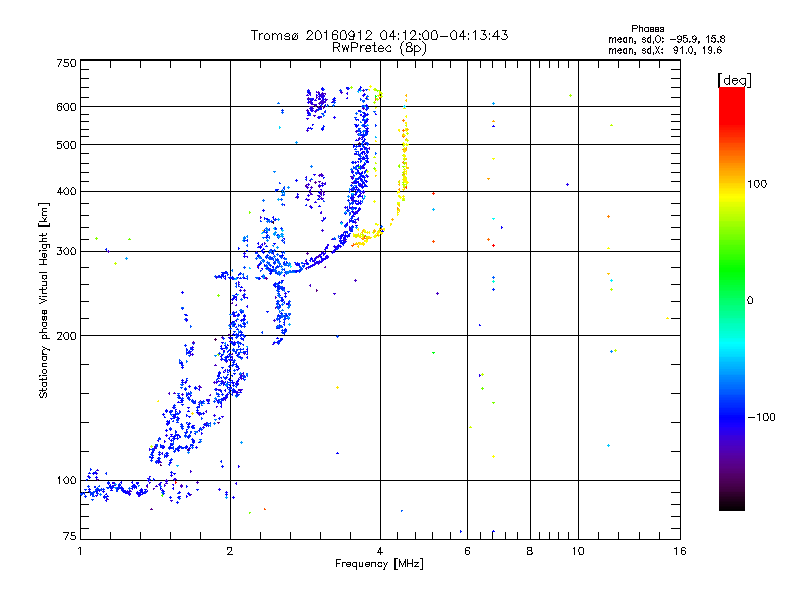The height and width of the screenshot is (600, 800).
Task: Click the colorbar tick label '0'
Action: pos(750,301)
